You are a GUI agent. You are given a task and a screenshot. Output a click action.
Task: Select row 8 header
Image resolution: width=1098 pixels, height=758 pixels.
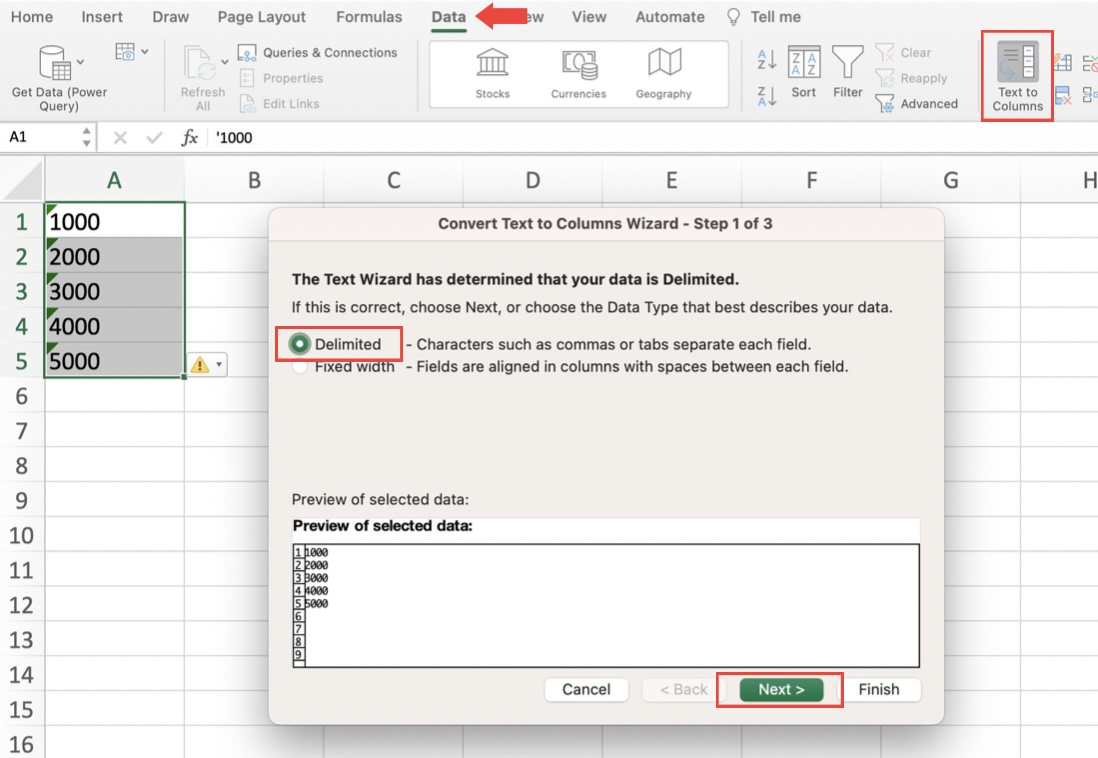[x=22, y=466]
